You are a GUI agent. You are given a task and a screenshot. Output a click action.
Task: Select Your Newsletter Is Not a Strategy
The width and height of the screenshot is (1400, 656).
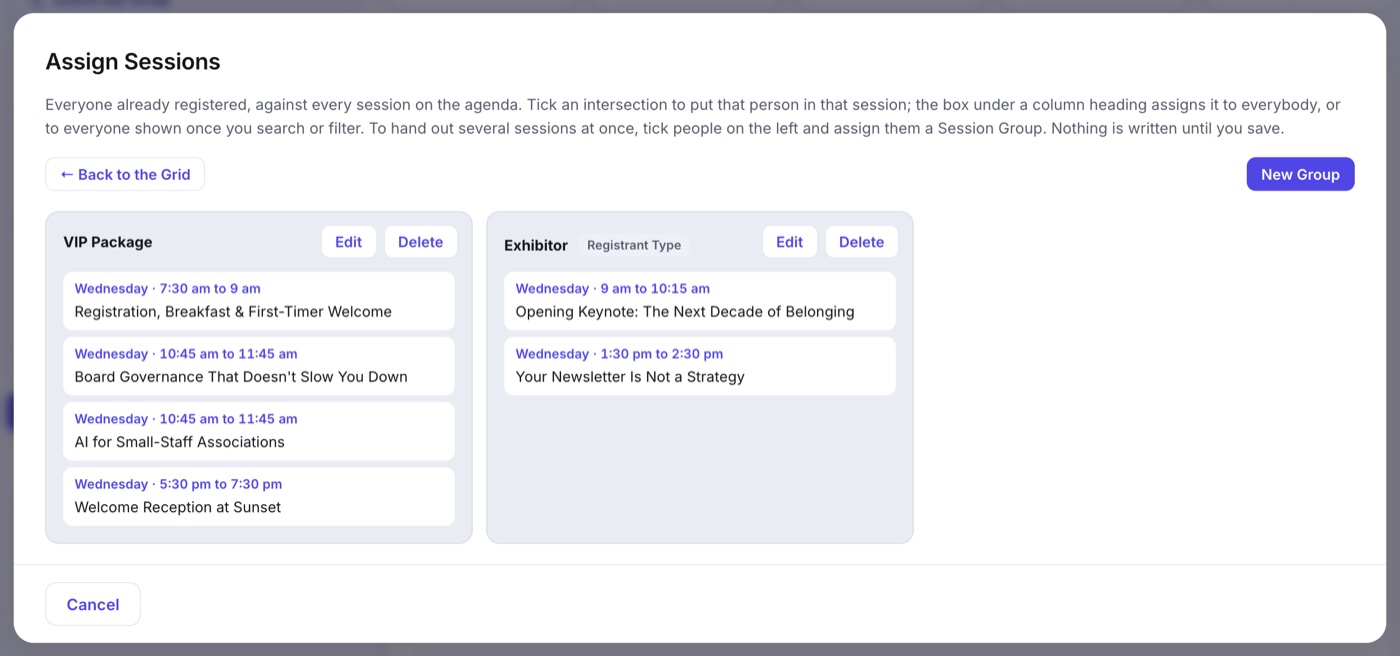tap(700, 366)
